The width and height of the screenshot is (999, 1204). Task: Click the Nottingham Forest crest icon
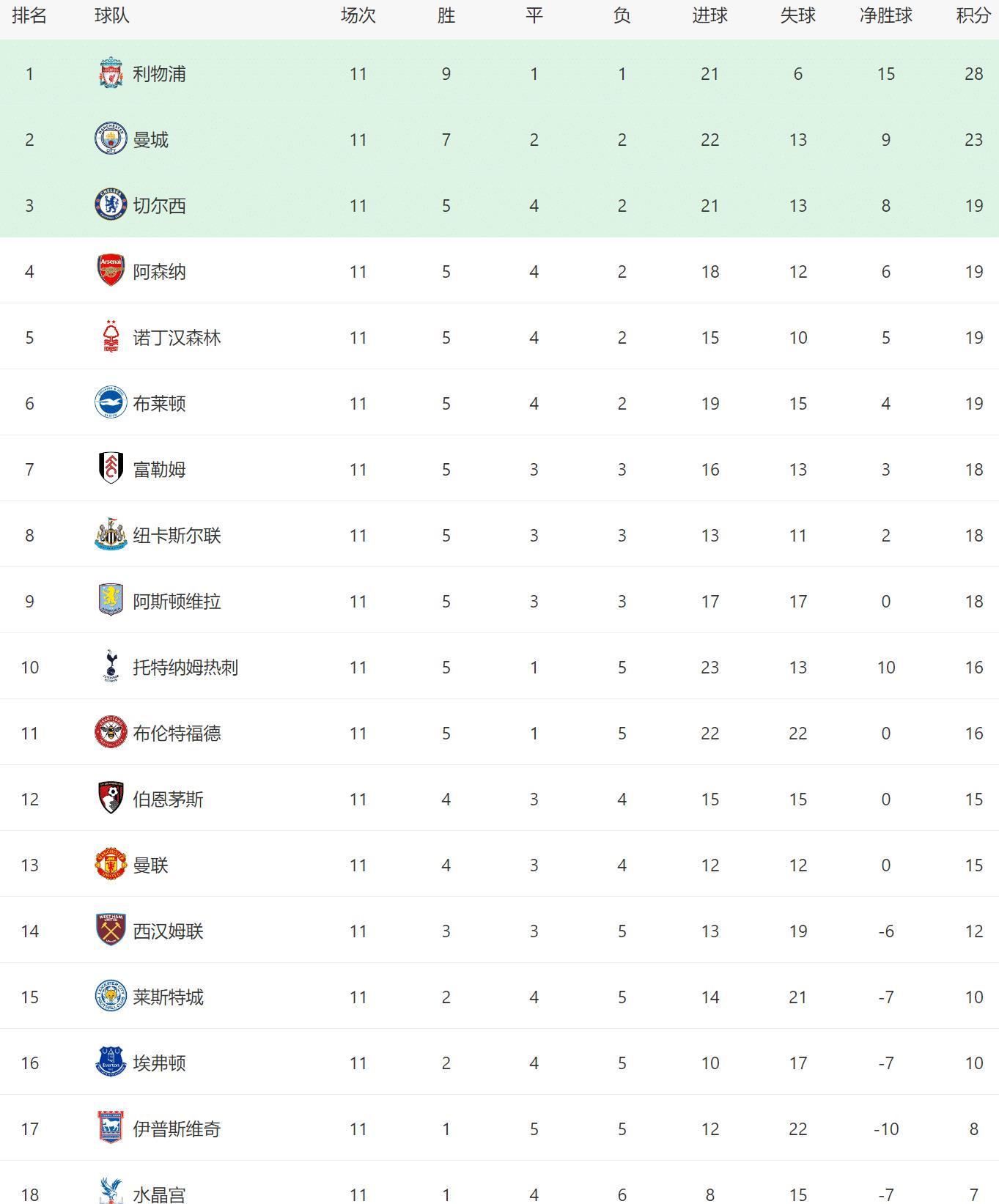[x=111, y=337]
